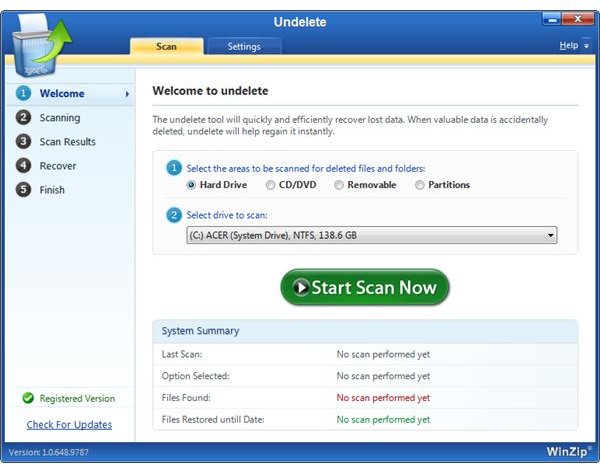Click the Start Scan Now button
This screenshot has width=600, height=466.
365,287
